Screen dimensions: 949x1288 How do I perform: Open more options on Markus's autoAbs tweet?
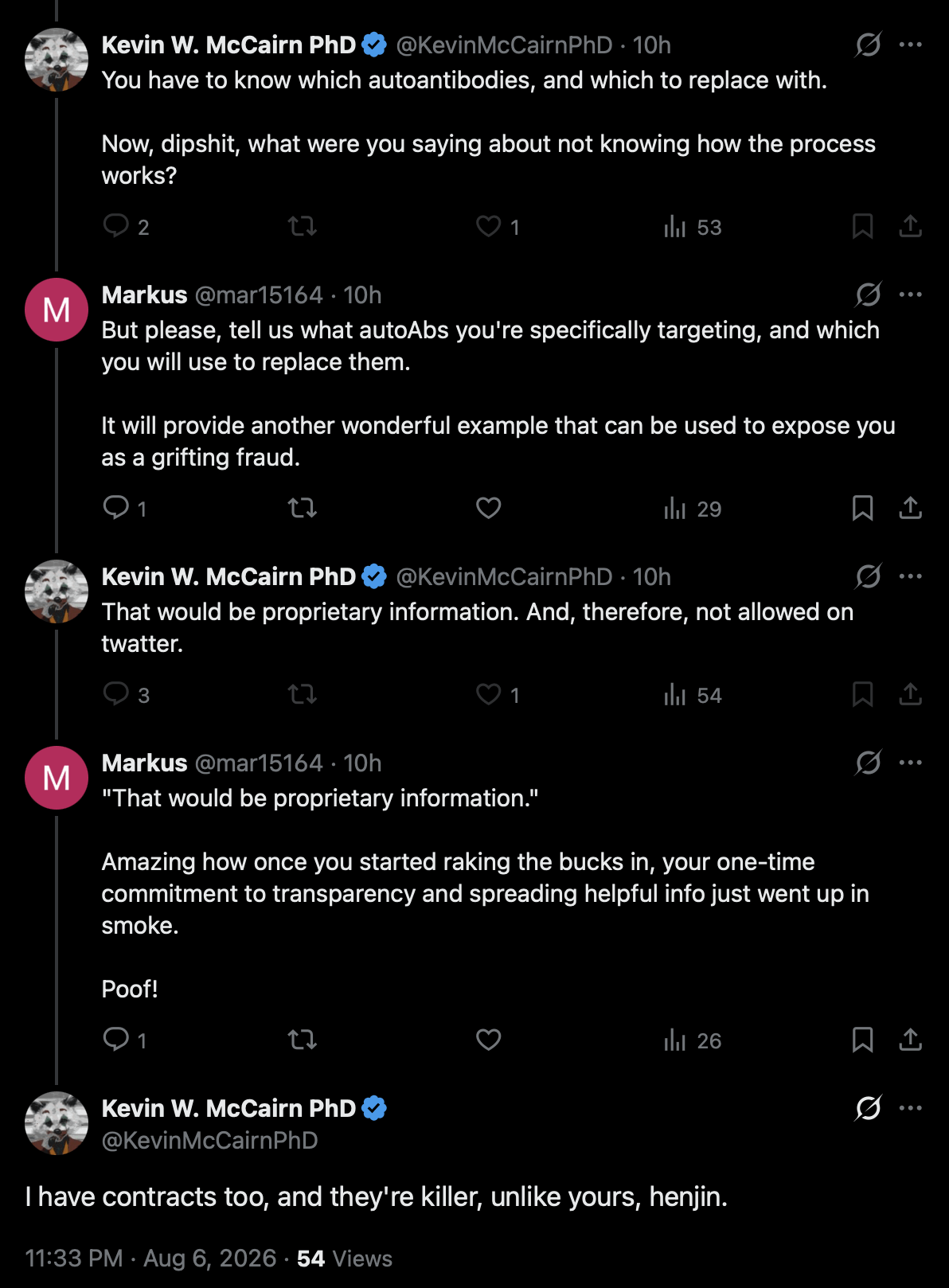coord(910,295)
